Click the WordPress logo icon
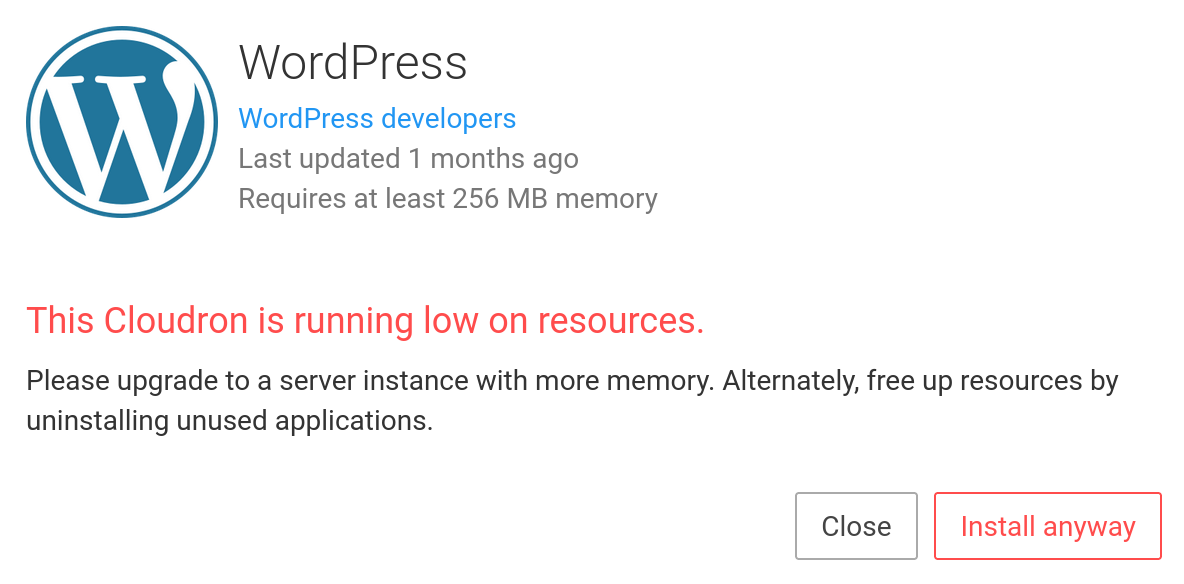Viewport: 1184px width, 584px height. [x=122, y=122]
